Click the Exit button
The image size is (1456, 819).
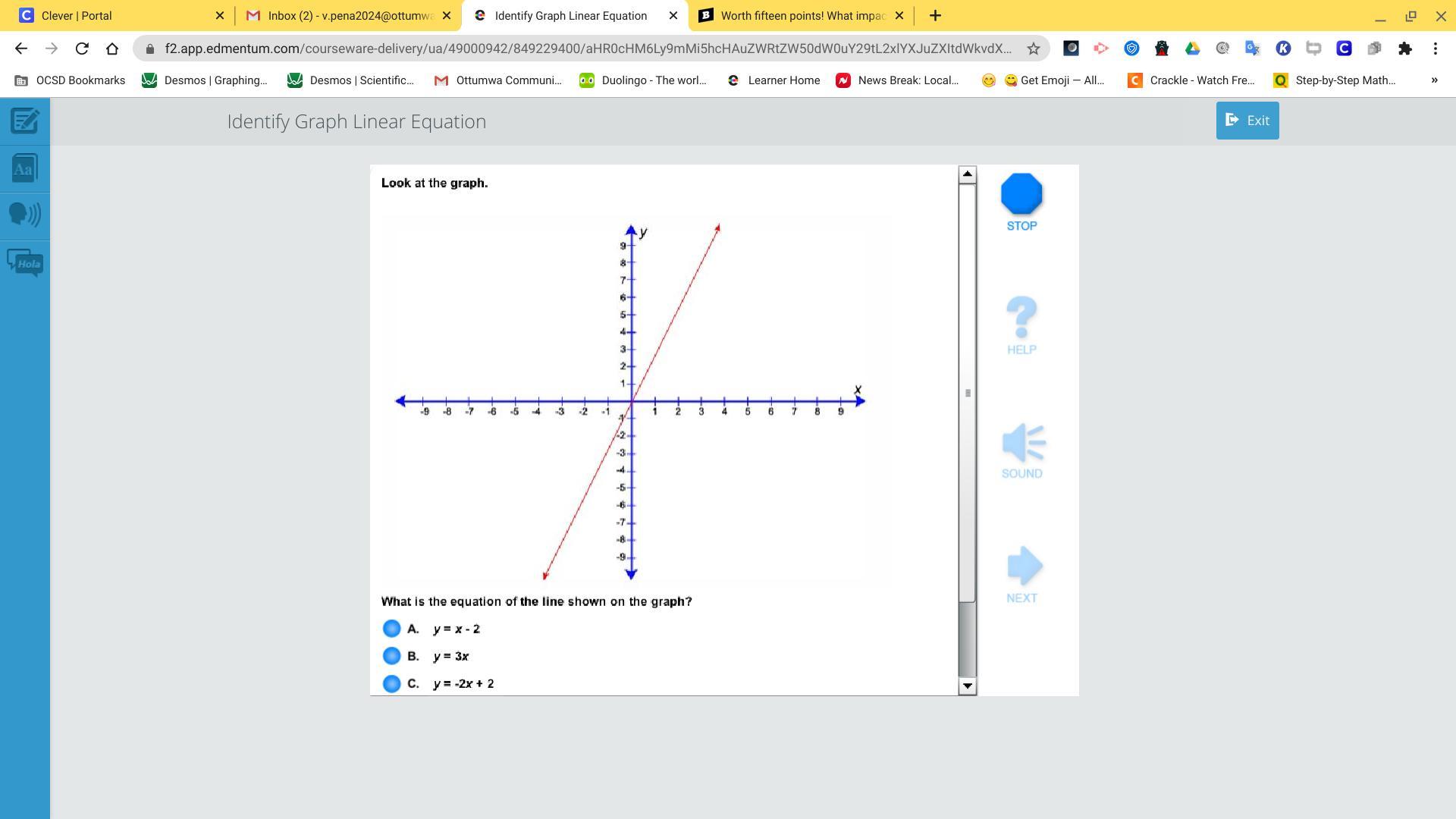1247,121
